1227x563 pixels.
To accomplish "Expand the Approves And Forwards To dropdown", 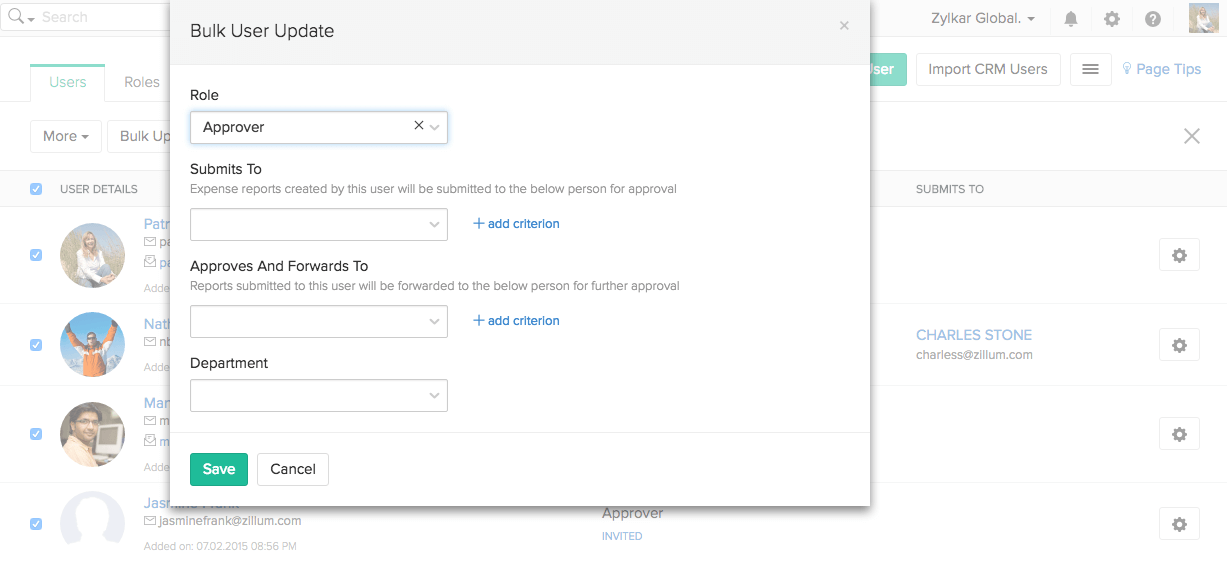I will coord(319,322).
